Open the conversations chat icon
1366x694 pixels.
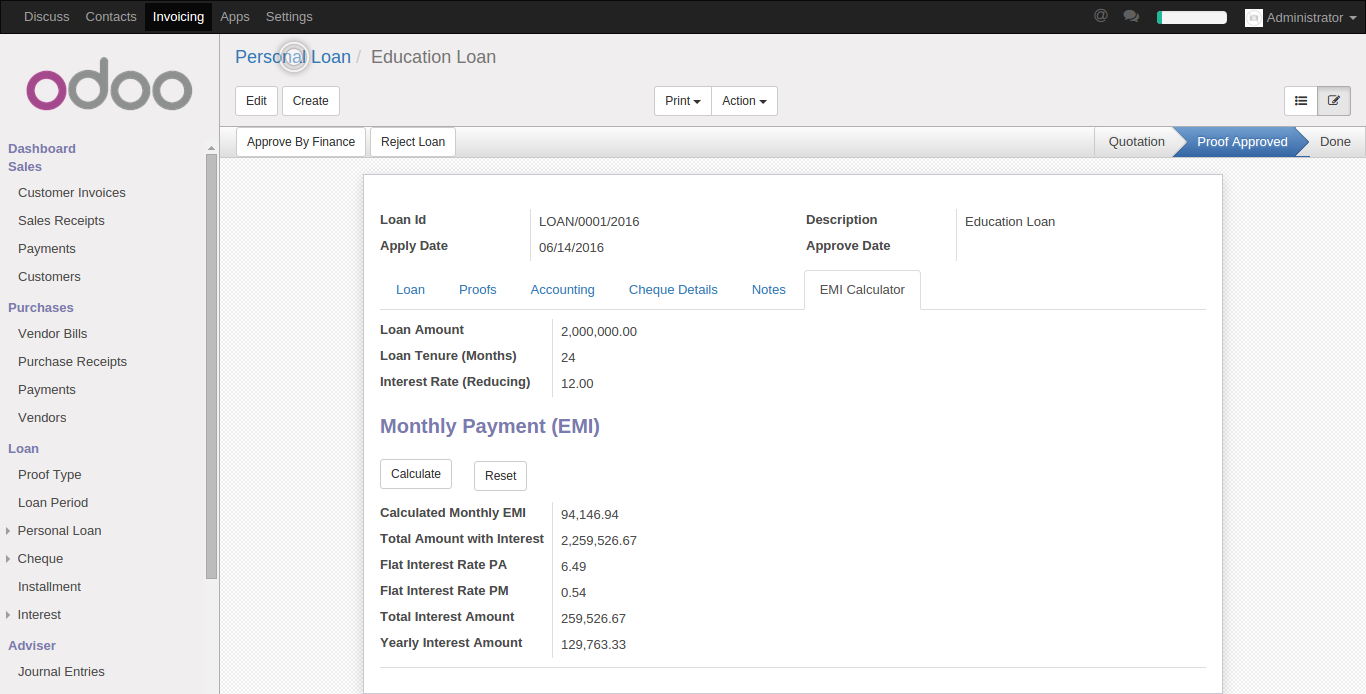(x=1131, y=16)
